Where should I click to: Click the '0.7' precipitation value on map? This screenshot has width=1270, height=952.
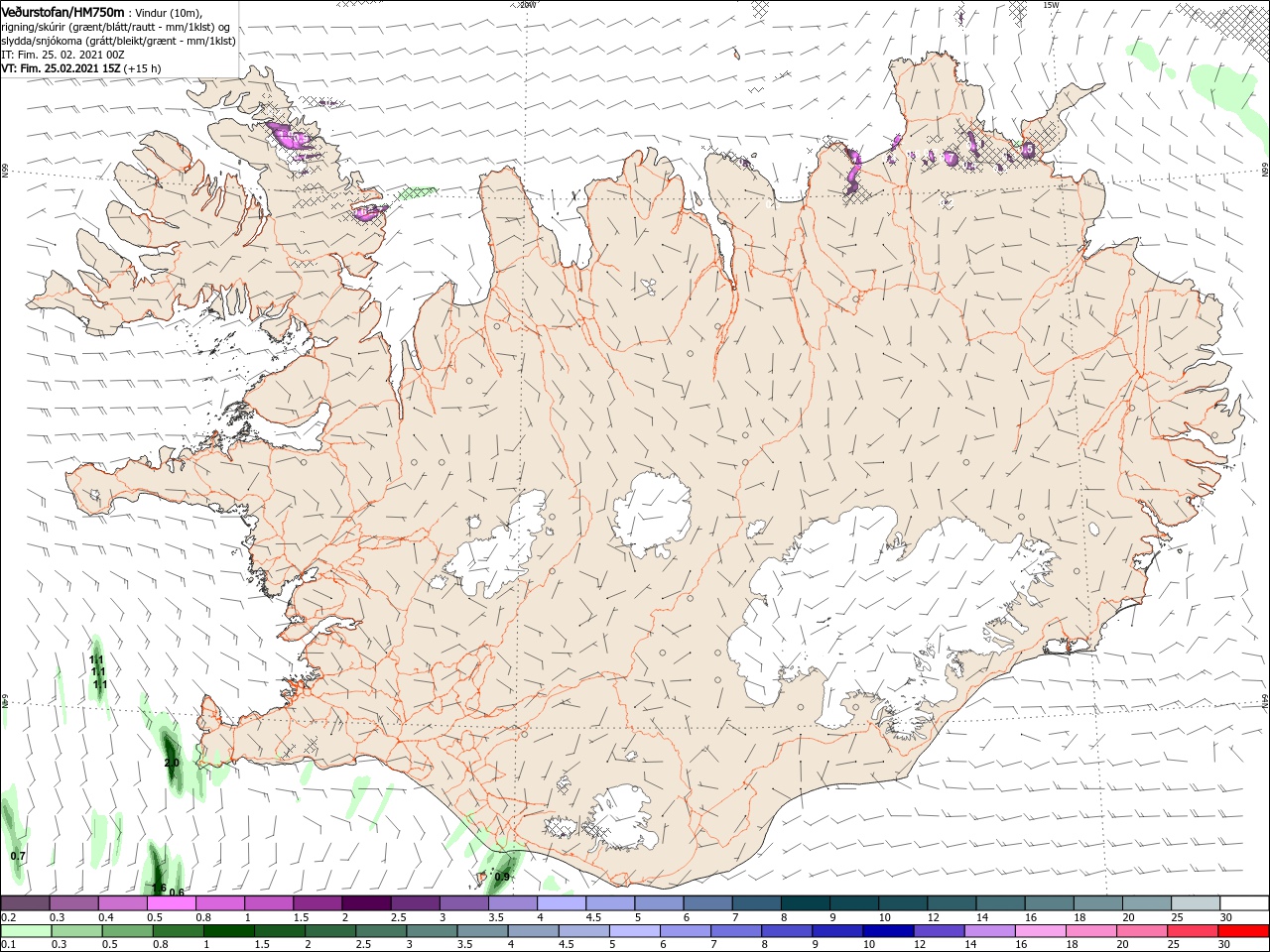[18, 856]
